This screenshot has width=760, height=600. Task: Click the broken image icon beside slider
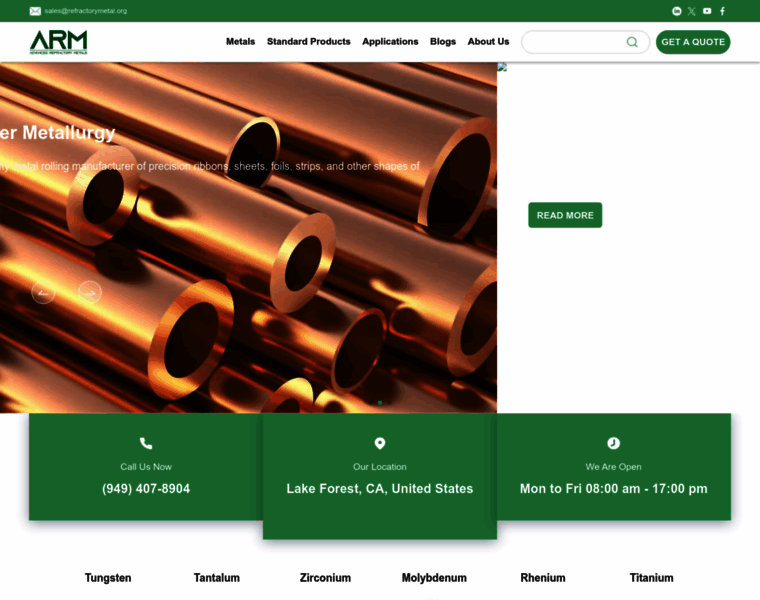pos(502,67)
